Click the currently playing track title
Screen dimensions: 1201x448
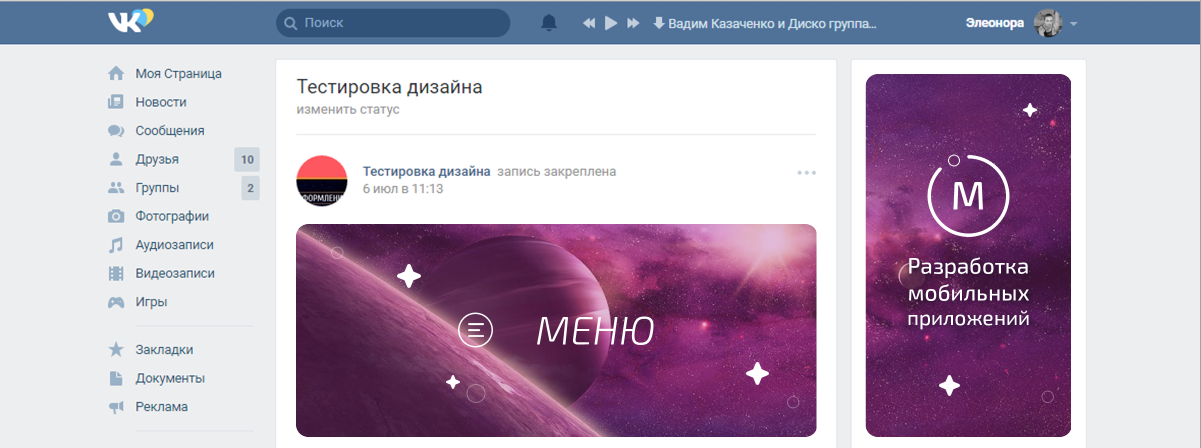(772, 23)
